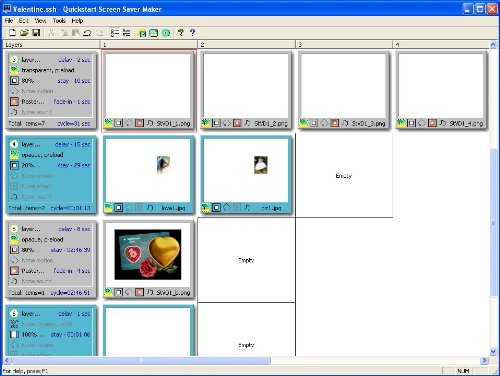Screen dimensions: 500x376
Task: Click the transition icon beside fade-in in layer 5
Action: click(x=14, y=271)
